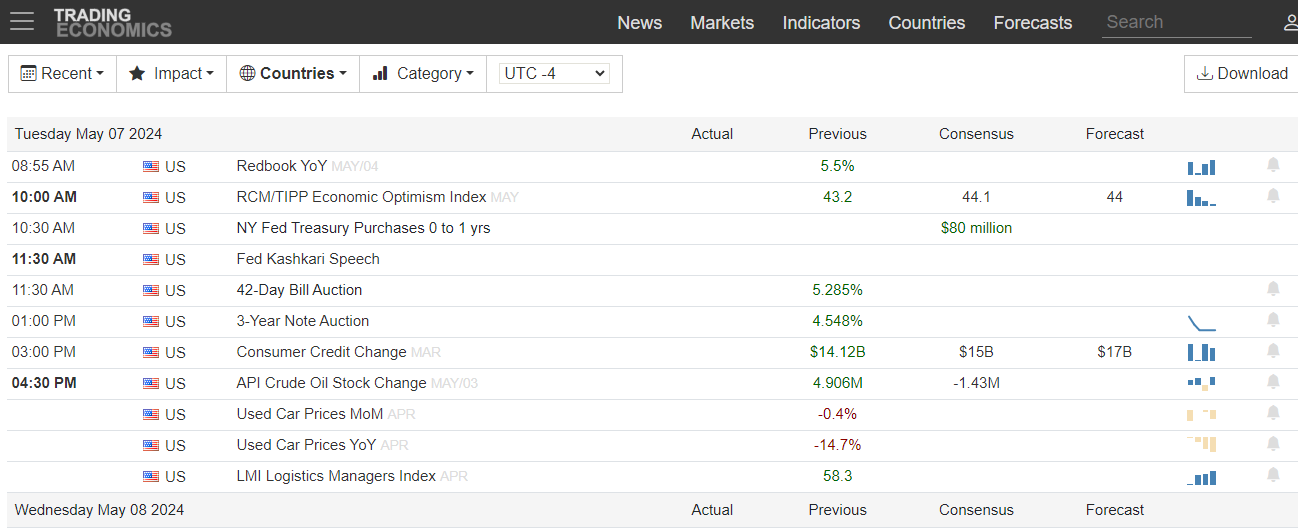
Task: Click the 5.285% previous value
Action: click(x=837, y=290)
